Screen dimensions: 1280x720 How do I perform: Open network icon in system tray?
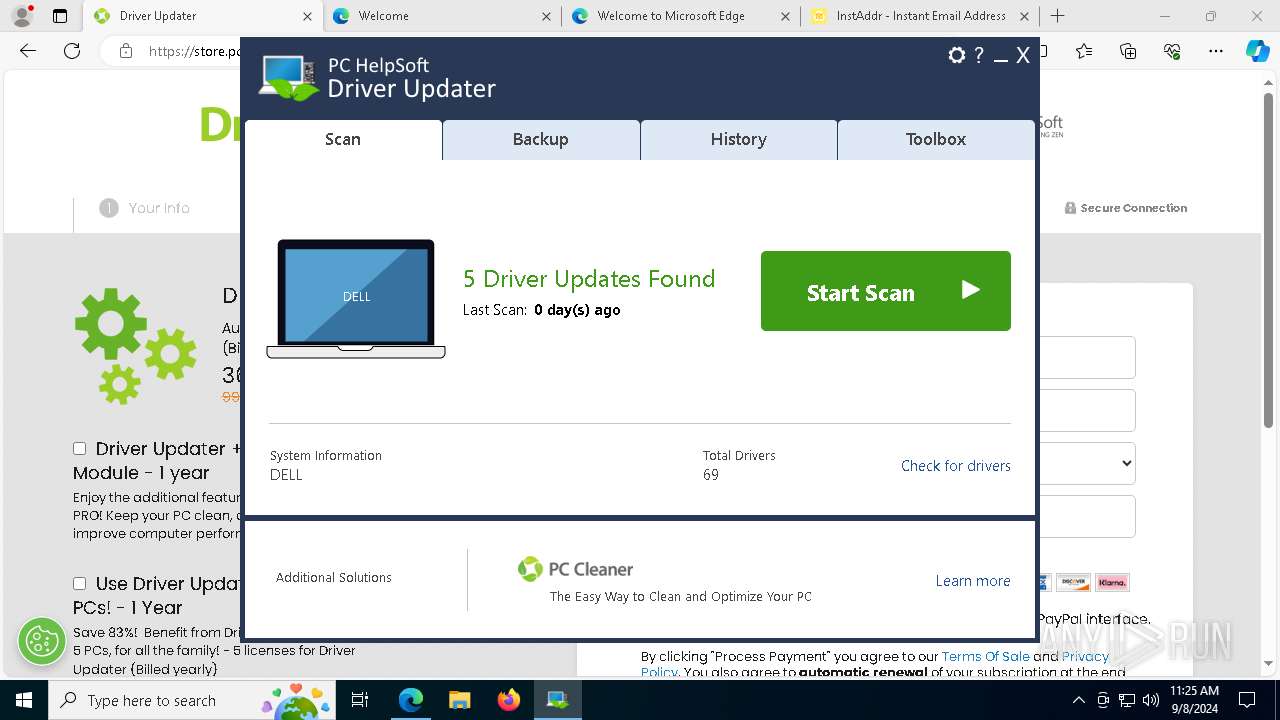point(1127,700)
